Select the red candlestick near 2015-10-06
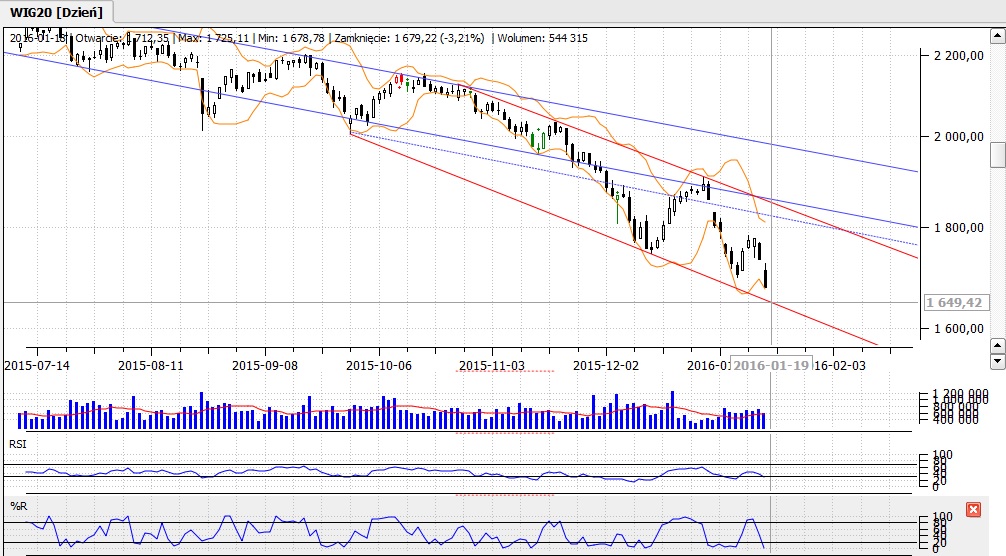Viewport: 1006px width, 556px height. click(x=403, y=81)
